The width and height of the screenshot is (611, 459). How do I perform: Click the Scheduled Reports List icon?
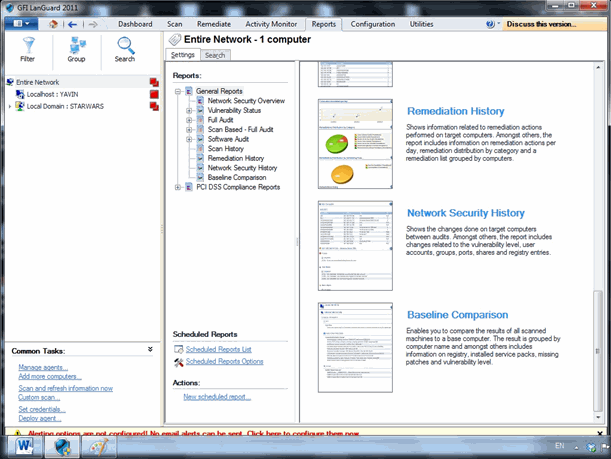pos(178,349)
